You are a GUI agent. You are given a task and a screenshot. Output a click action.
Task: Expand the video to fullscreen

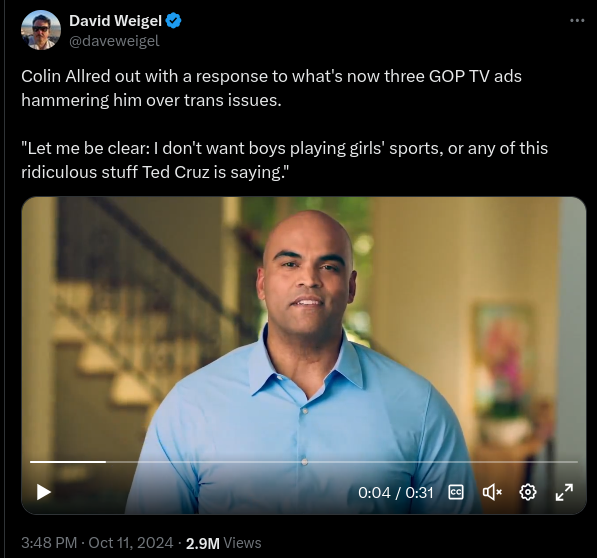click(564, 492)
